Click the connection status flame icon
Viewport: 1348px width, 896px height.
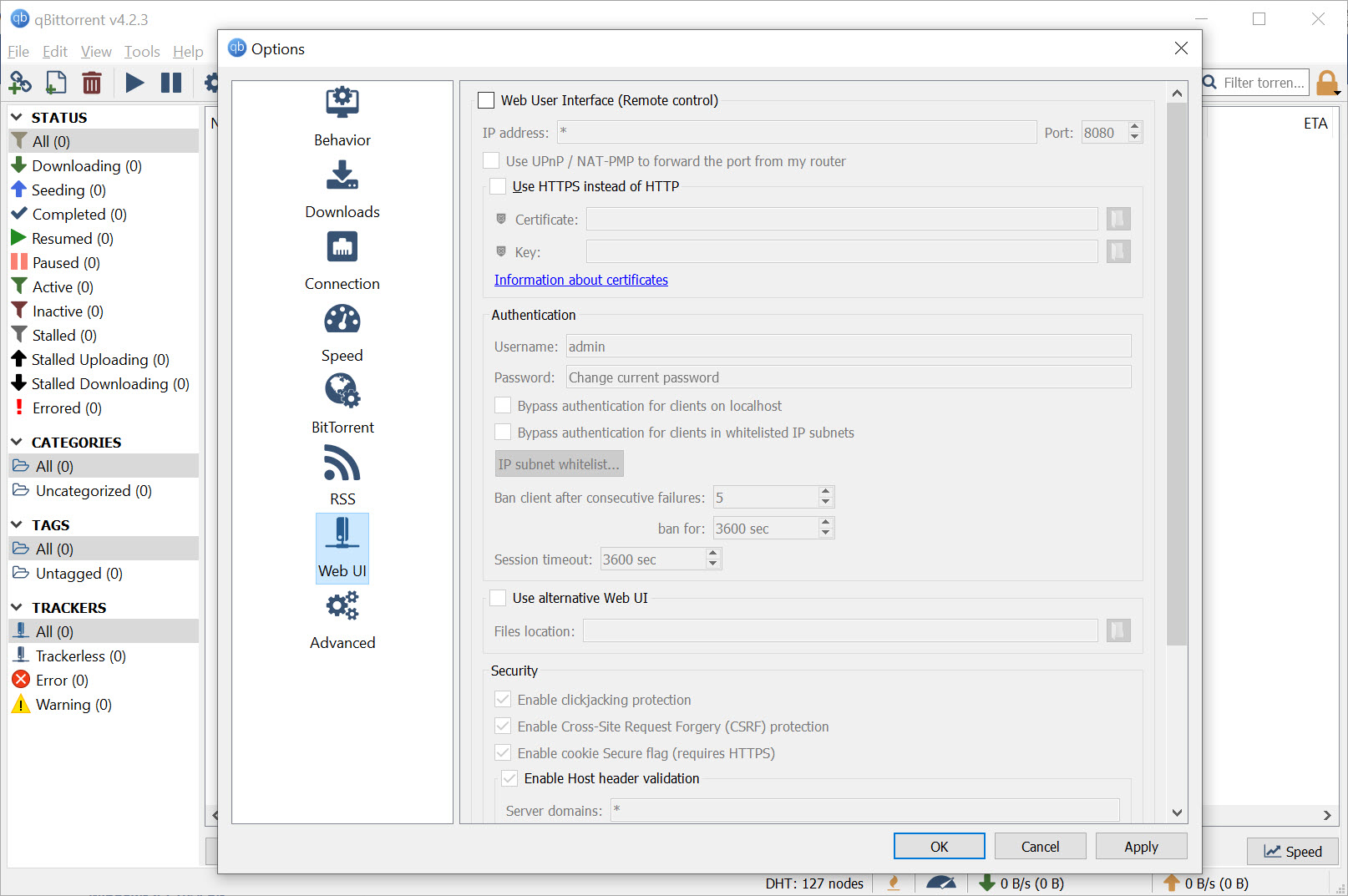[x=894, y=883]
